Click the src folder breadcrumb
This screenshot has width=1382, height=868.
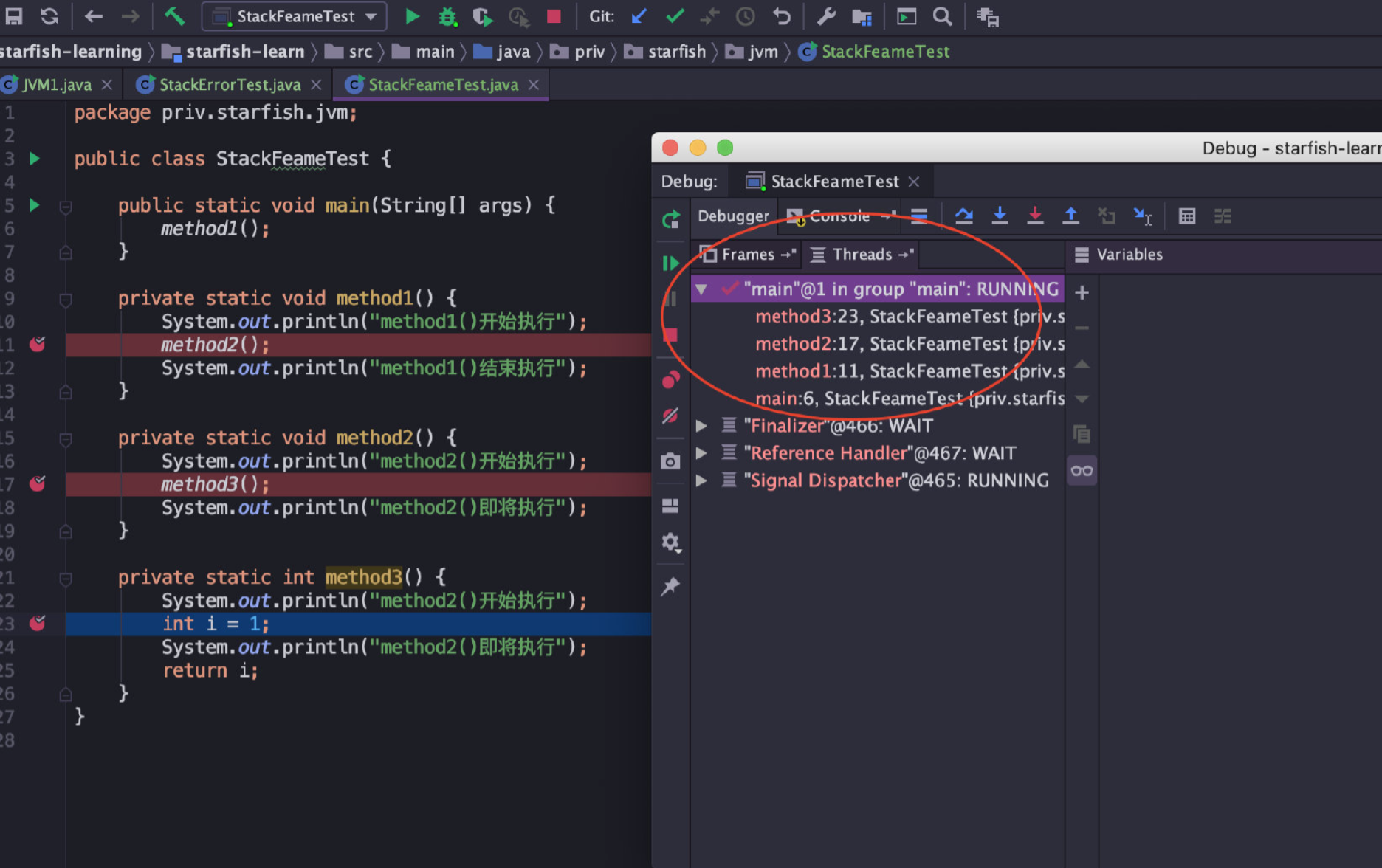pyautogui.click(x=348, y=52)
